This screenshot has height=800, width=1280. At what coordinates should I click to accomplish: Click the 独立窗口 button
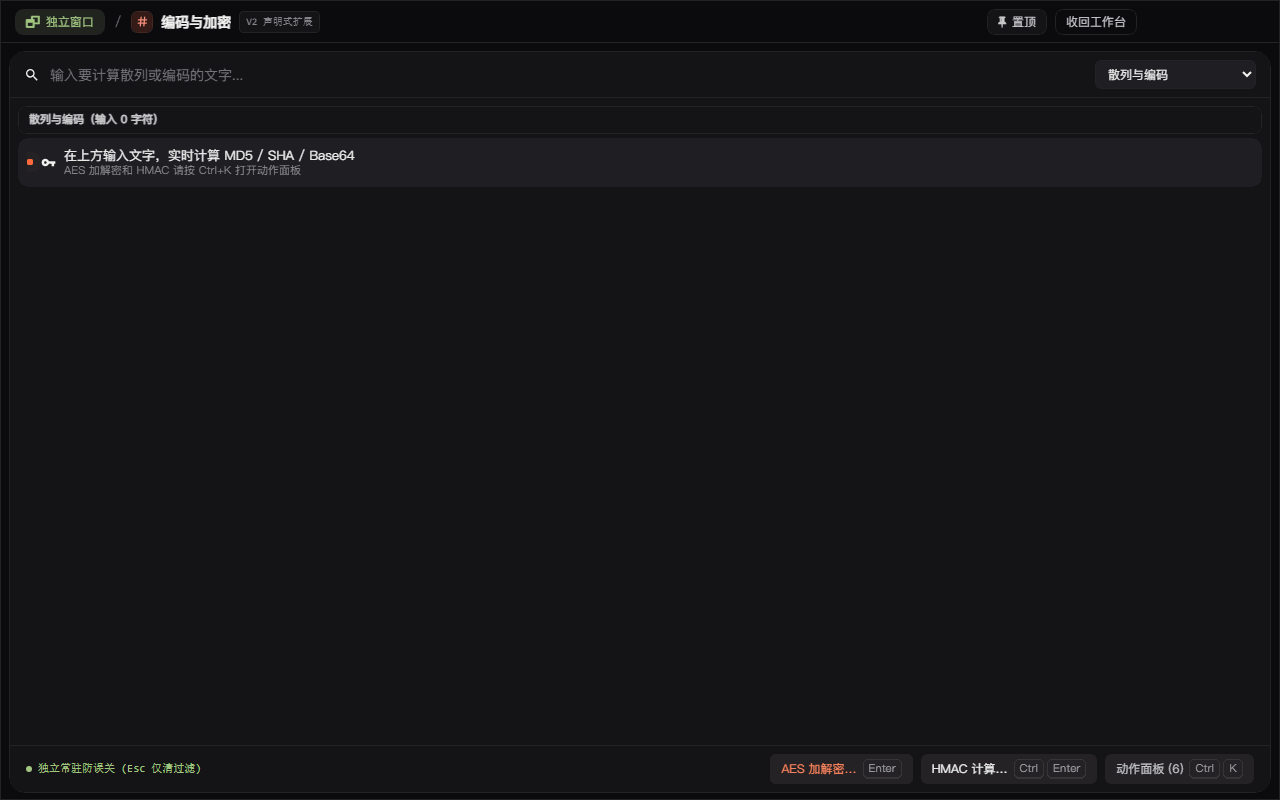[60, 22]
